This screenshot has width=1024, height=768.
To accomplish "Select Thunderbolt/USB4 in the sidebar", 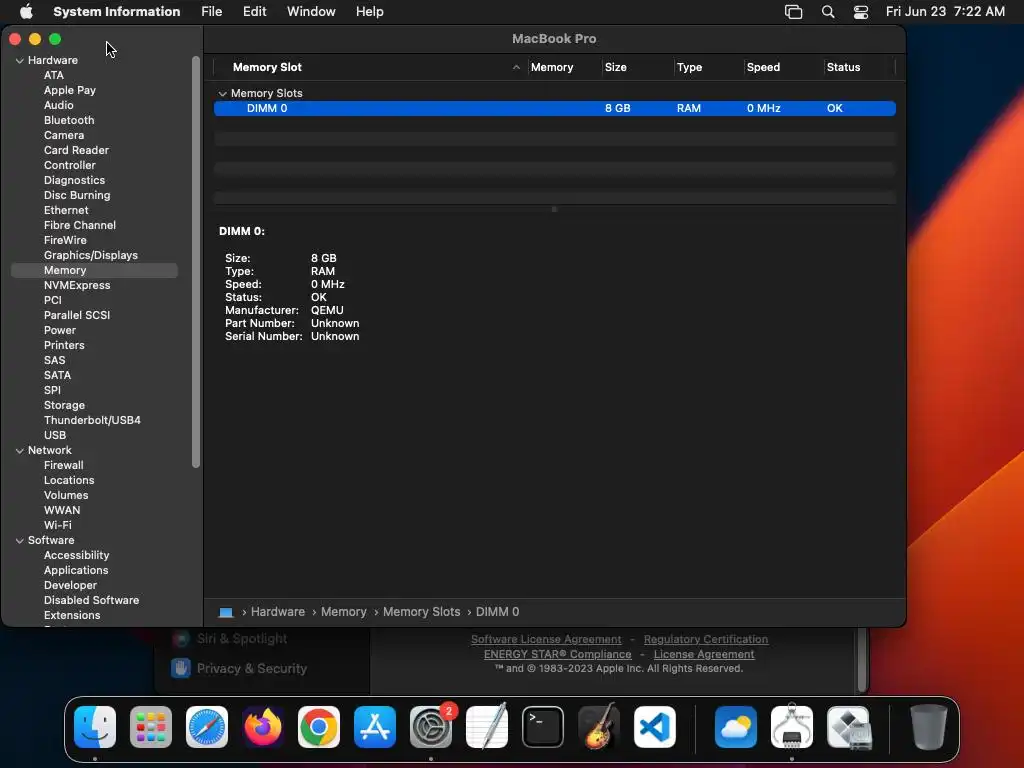I will 92,421.
